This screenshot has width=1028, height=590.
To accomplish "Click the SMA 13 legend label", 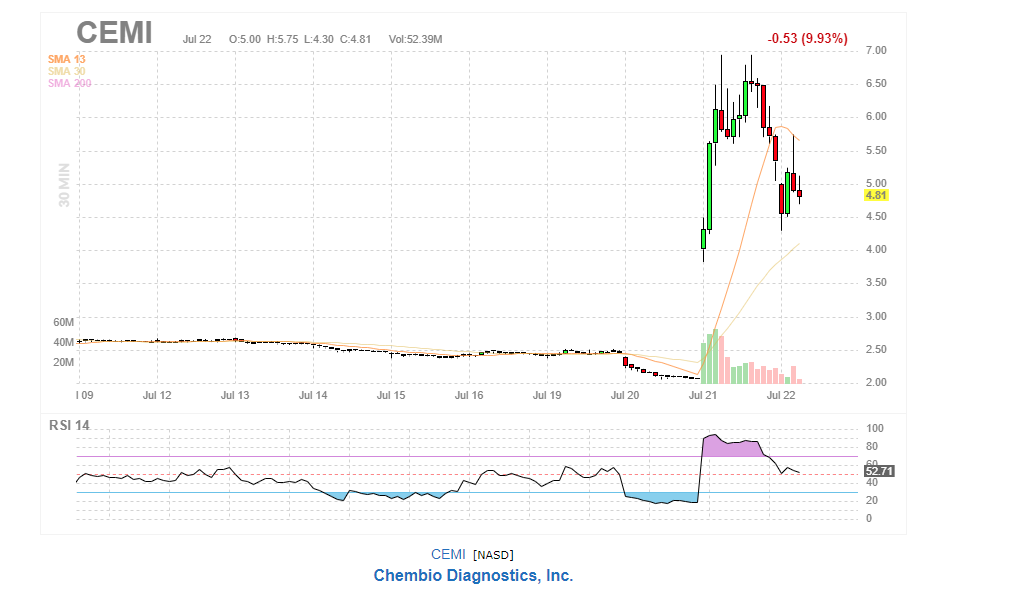I will [67, 59].
